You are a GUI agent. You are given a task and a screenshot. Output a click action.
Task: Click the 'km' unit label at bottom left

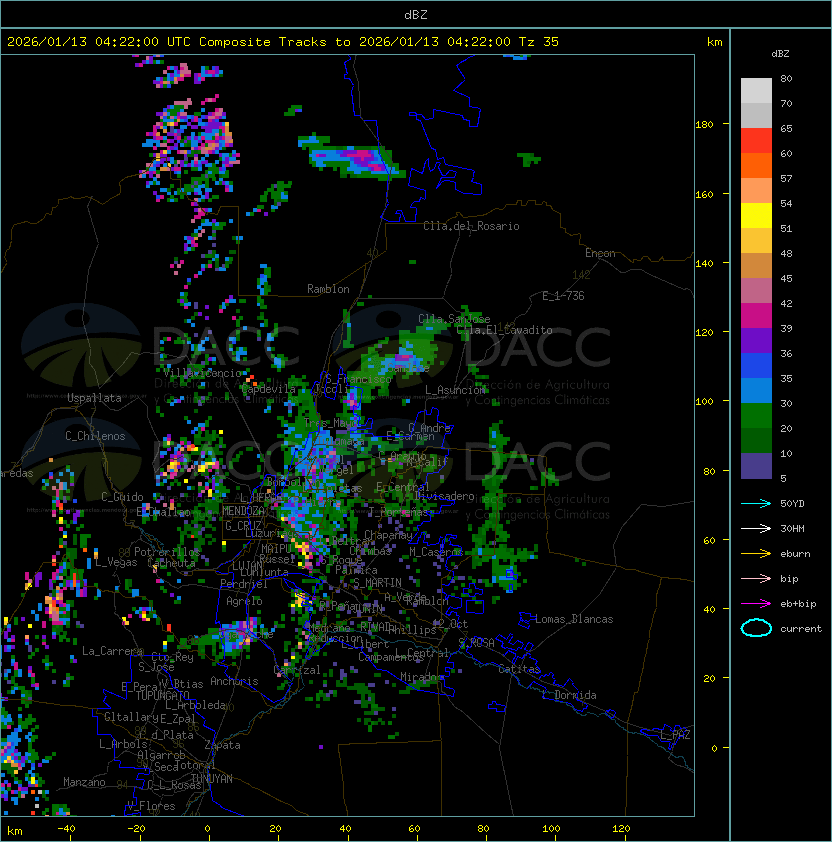pos(15,831)
